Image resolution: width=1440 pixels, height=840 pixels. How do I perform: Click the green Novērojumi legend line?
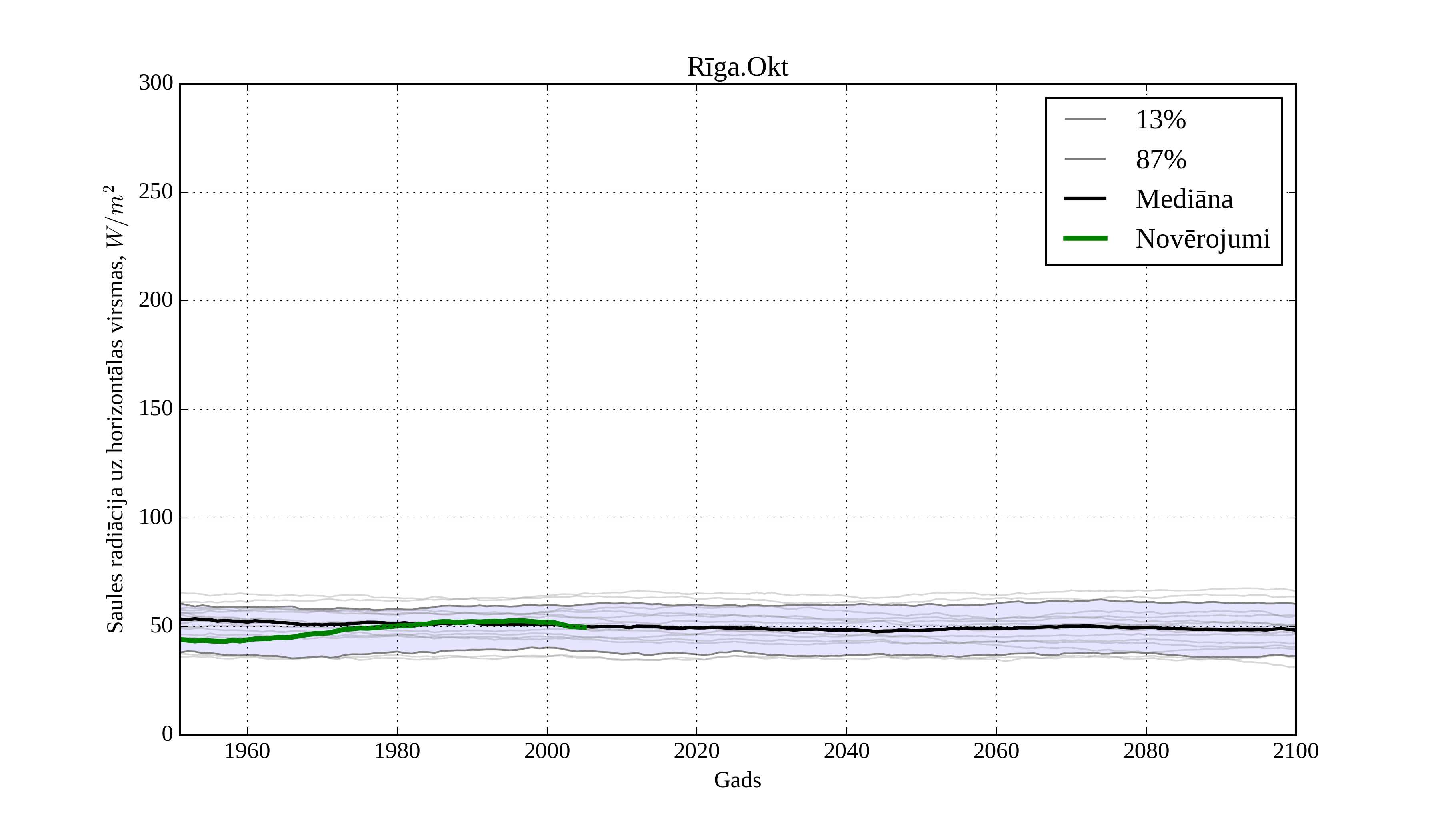point(1084,238)
